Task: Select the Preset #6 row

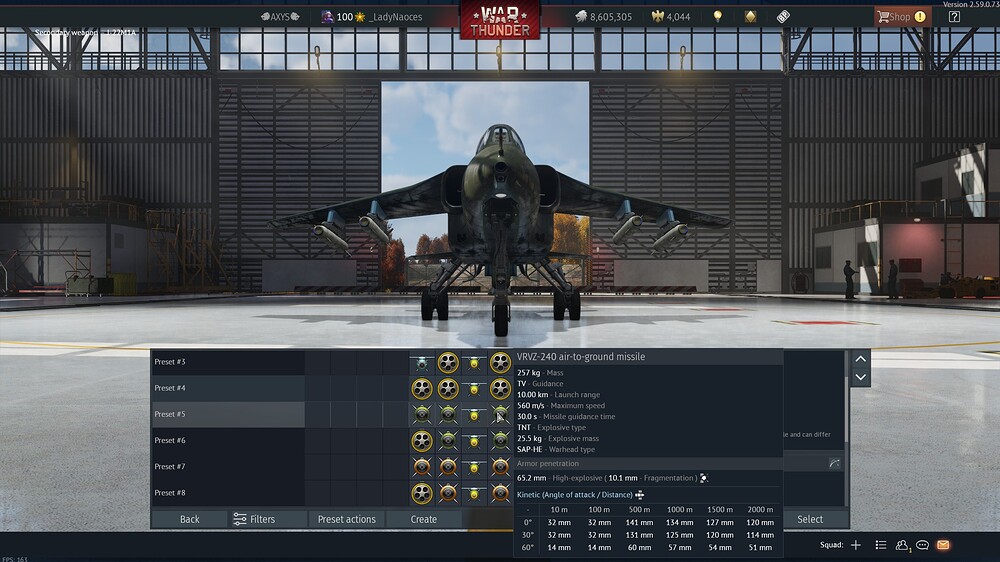Action: pyautogui.click(x=228, y=440)
